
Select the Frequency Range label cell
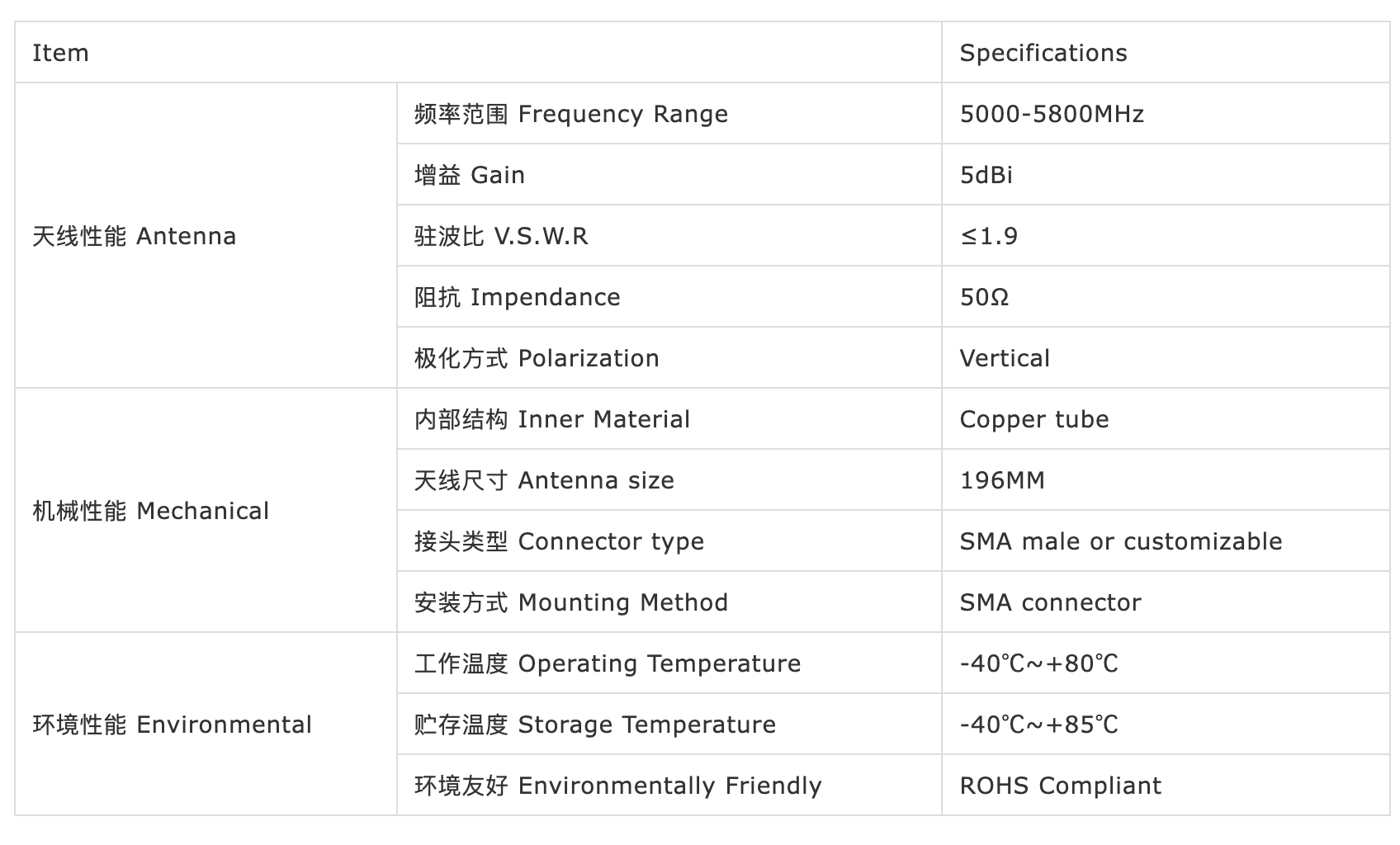click(570, 114)
